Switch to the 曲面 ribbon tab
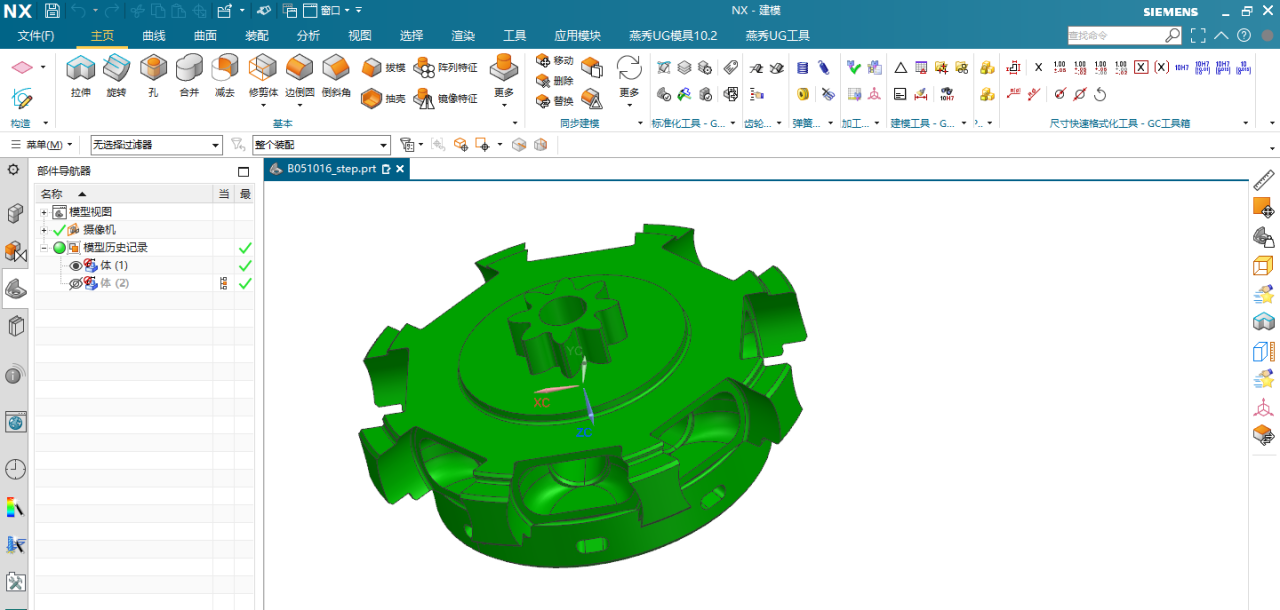Image resolution: width=1280 pixels, height=610 pixels. 205,36
